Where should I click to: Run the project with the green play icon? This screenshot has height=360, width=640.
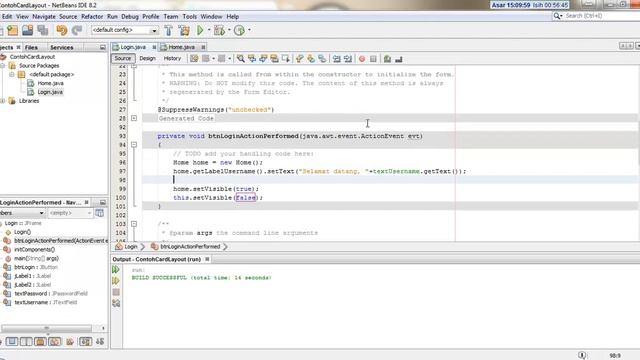pyautogui.click(x=200, y=30)
